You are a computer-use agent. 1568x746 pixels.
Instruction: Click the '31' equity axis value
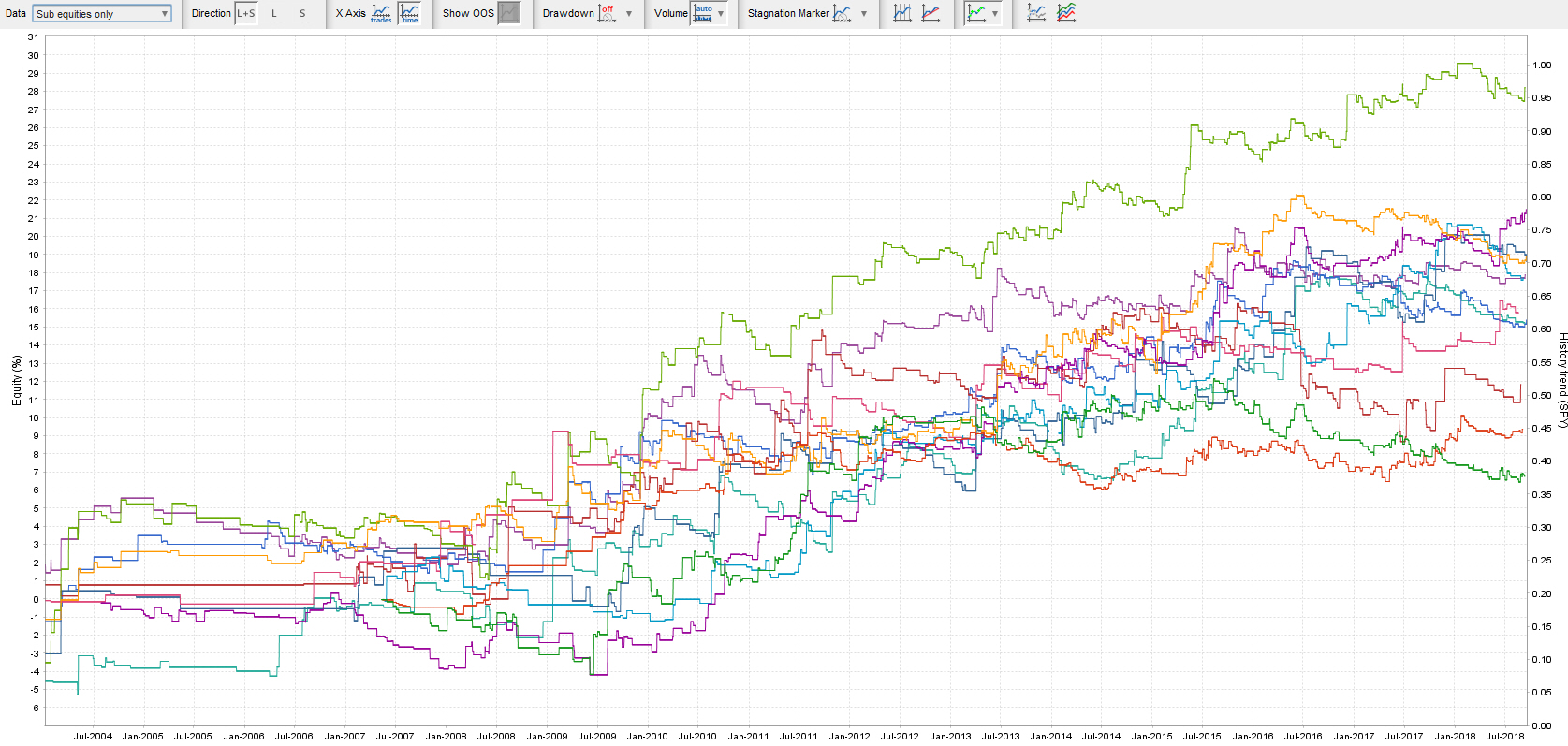tap(34, 37)
